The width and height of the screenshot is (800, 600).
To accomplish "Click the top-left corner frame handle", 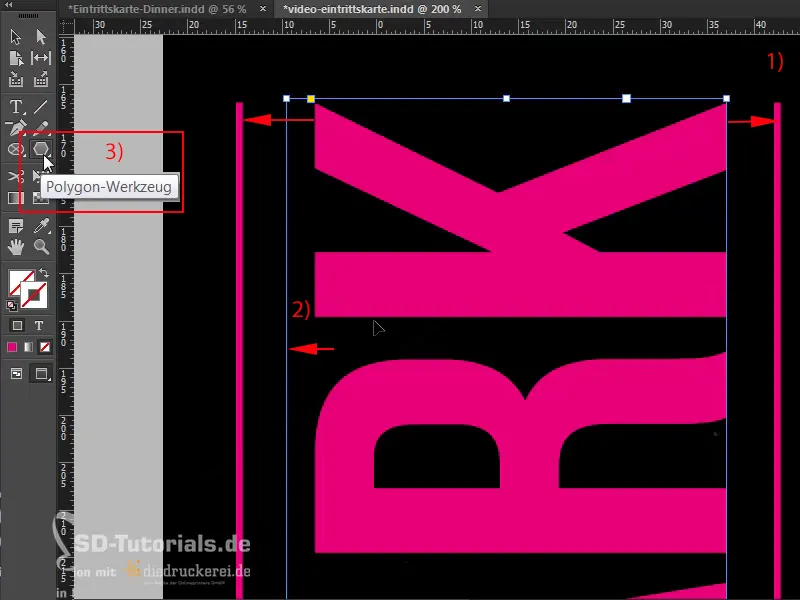I will 286,98.
